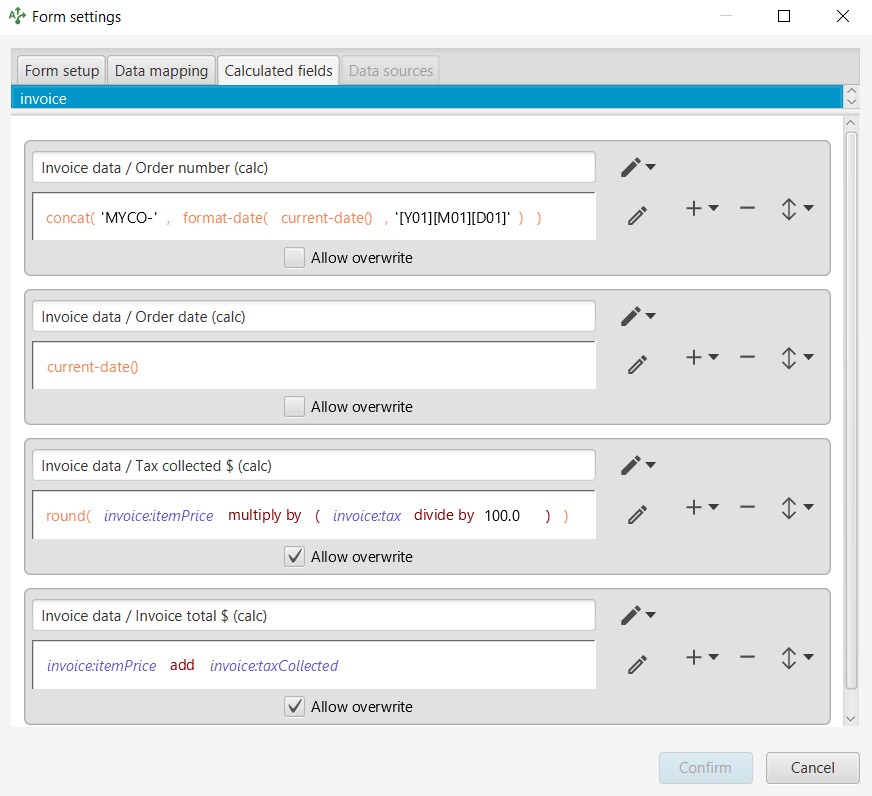Switch to the Form setup tab
872x796 pixels.
tap(62, 71)
